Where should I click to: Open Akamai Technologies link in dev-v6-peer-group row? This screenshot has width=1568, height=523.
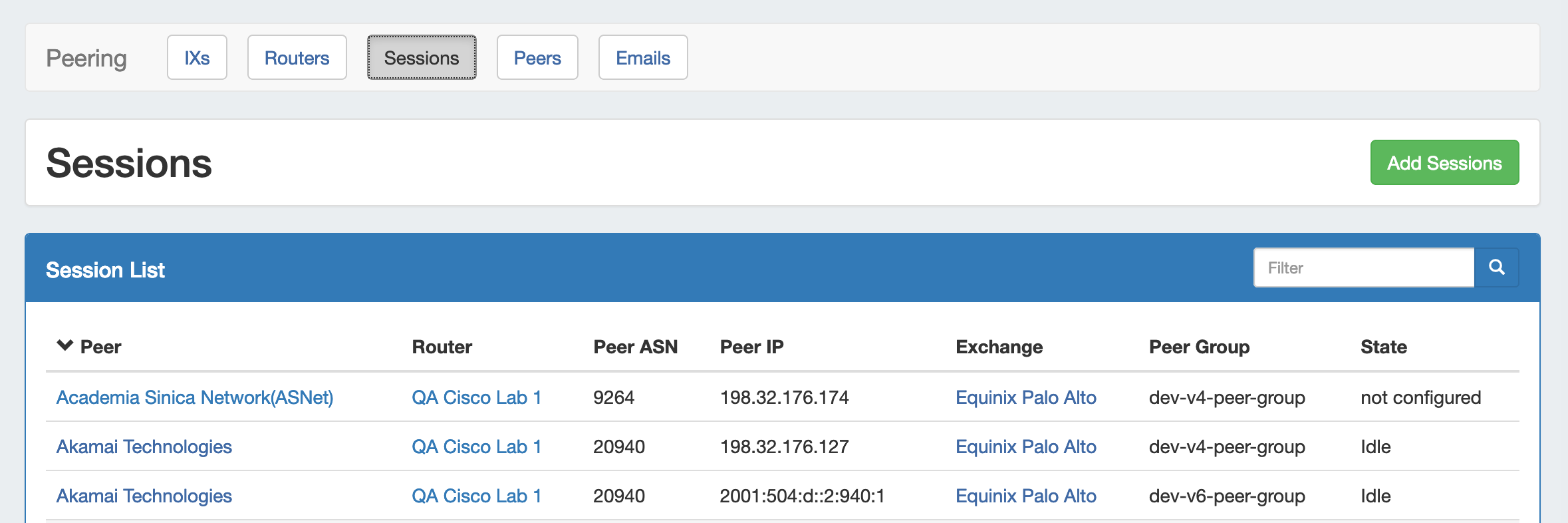pyautogui.click(x=144, y=496)
